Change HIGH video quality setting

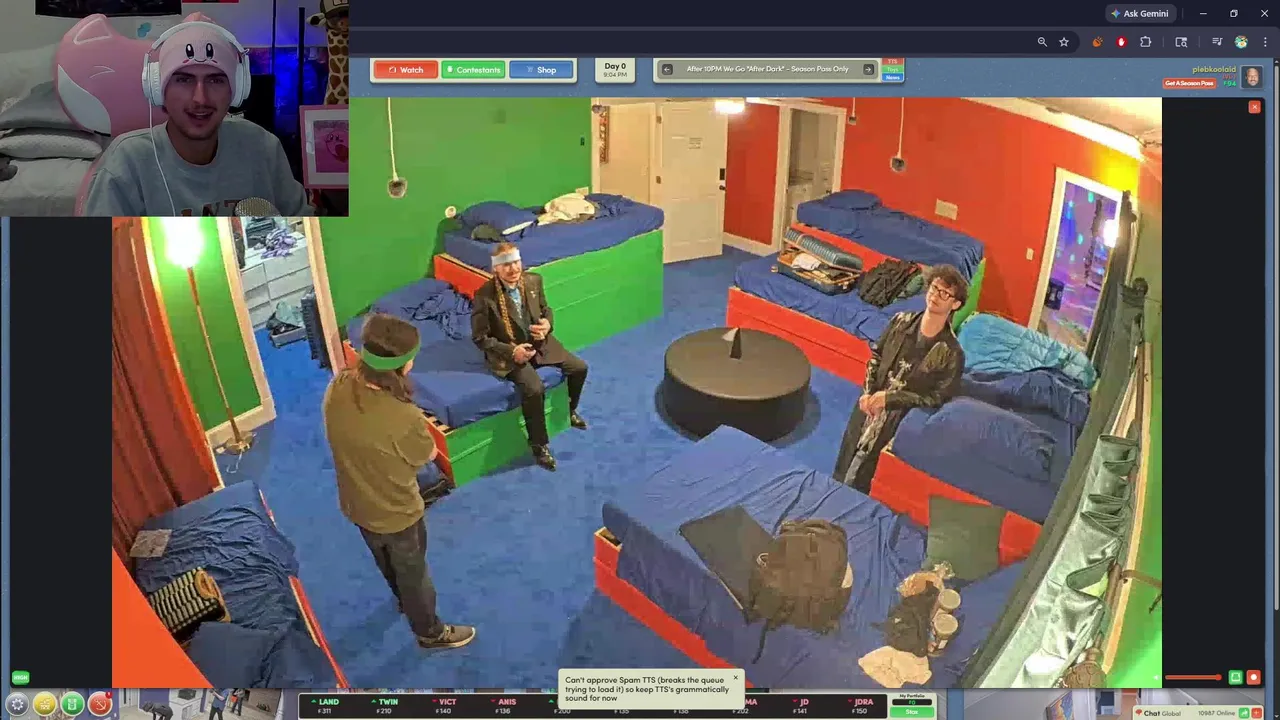20,677
